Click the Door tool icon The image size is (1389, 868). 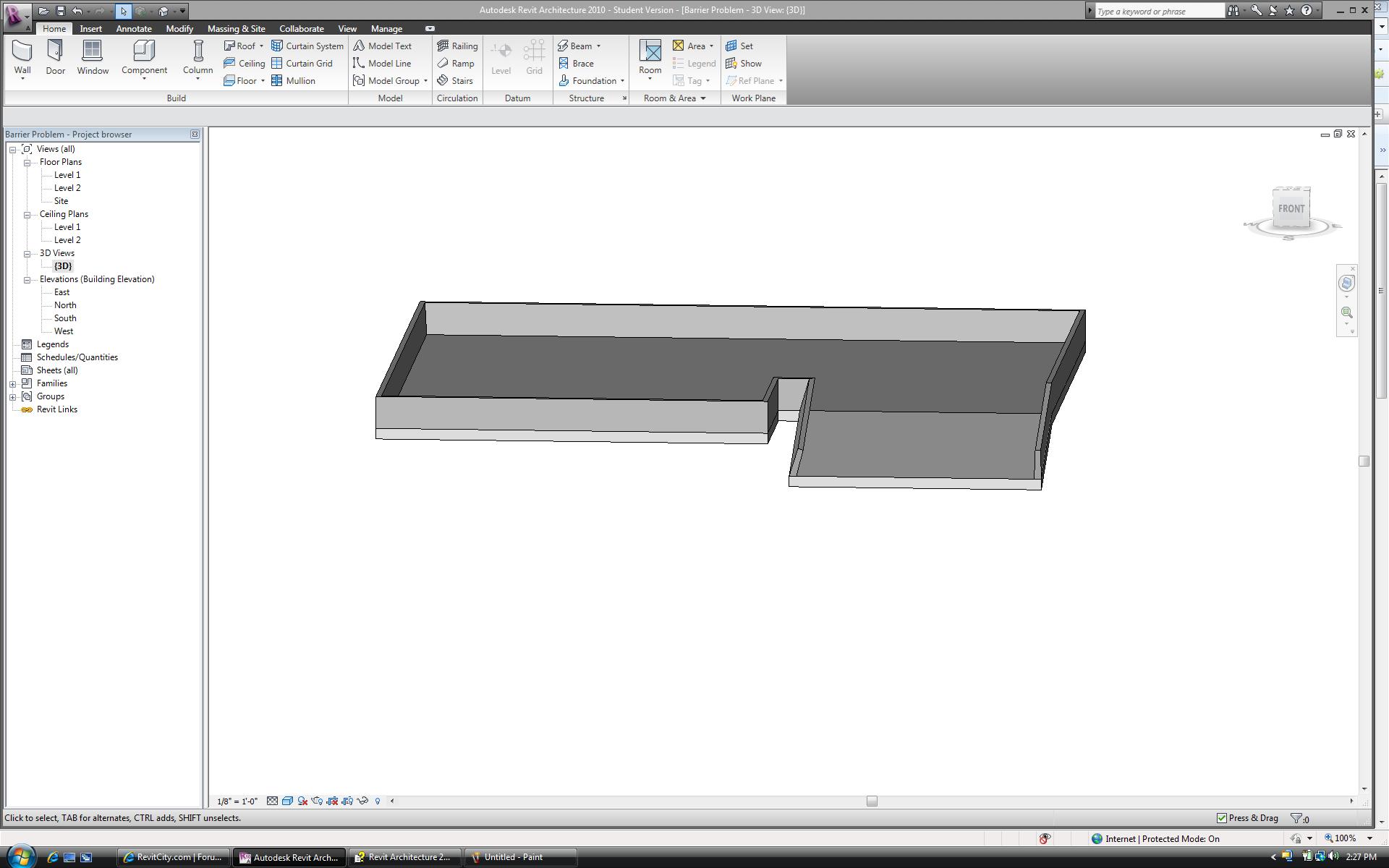pyautogui.click(x=56, y=51)
